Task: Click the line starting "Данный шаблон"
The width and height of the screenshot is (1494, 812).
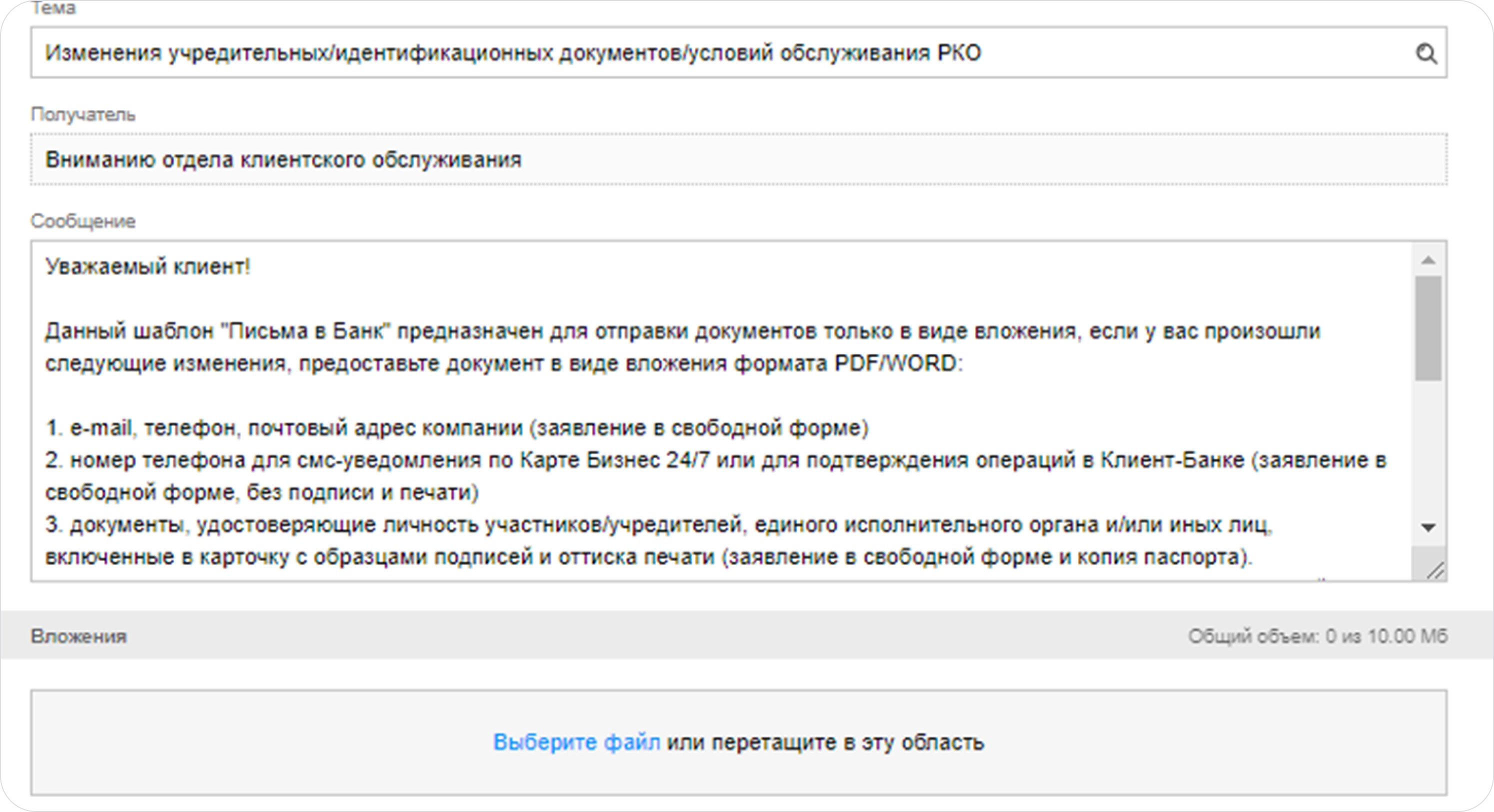Action: (682, 331)
